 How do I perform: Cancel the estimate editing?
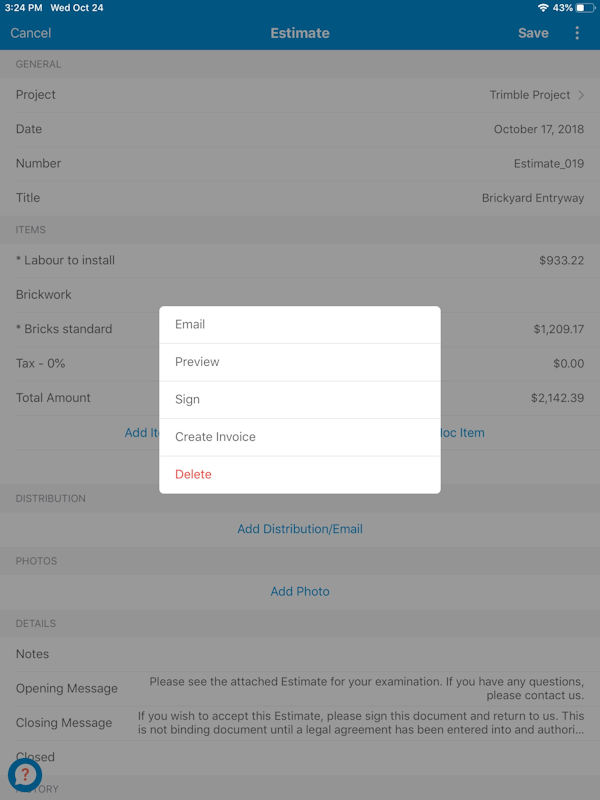(31, 33)
